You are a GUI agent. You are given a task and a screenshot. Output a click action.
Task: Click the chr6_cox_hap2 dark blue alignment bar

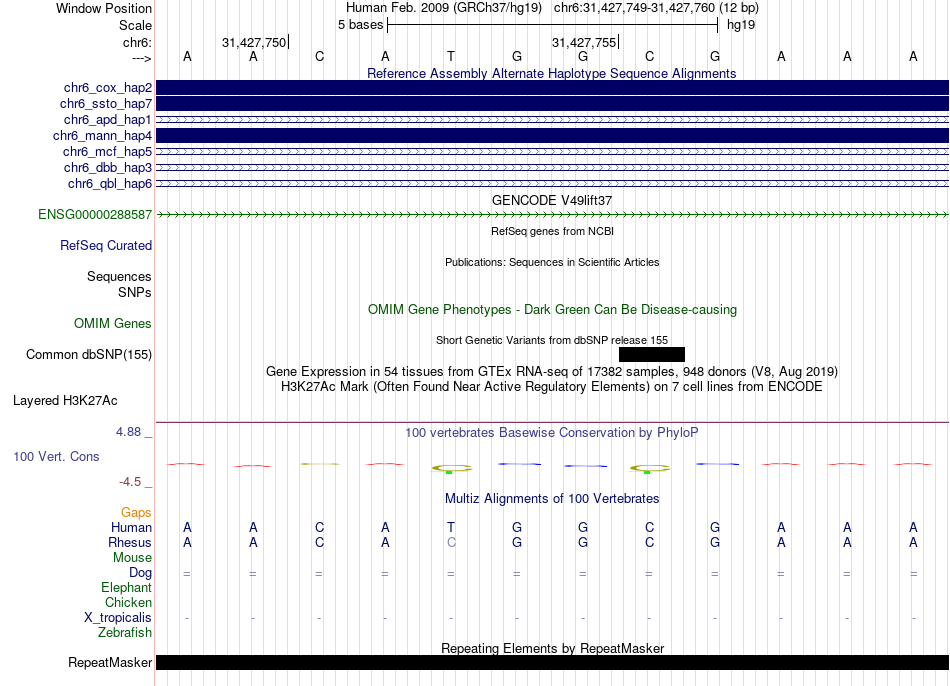point(553,88)
